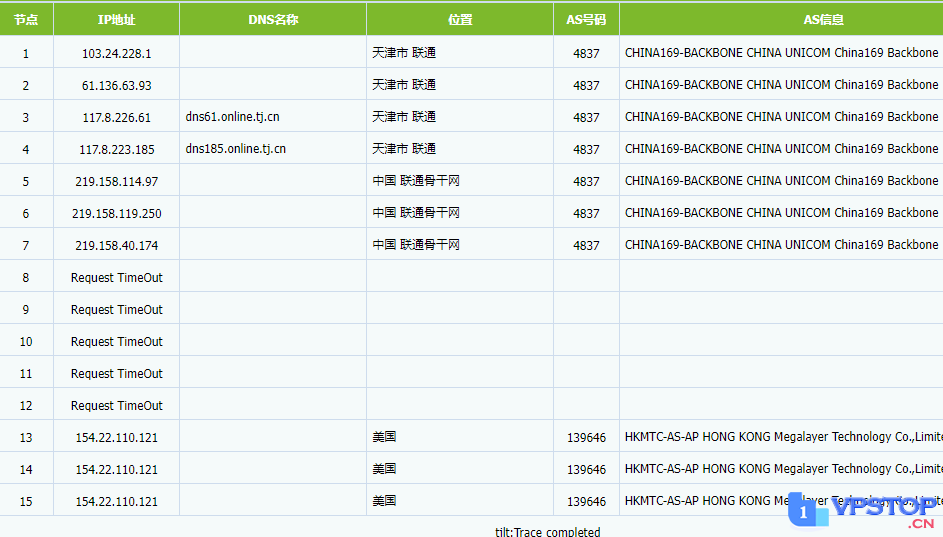This screenshot has width=943, height=537.
Task: Click node number 10 cell
Action: pos(26,342)
